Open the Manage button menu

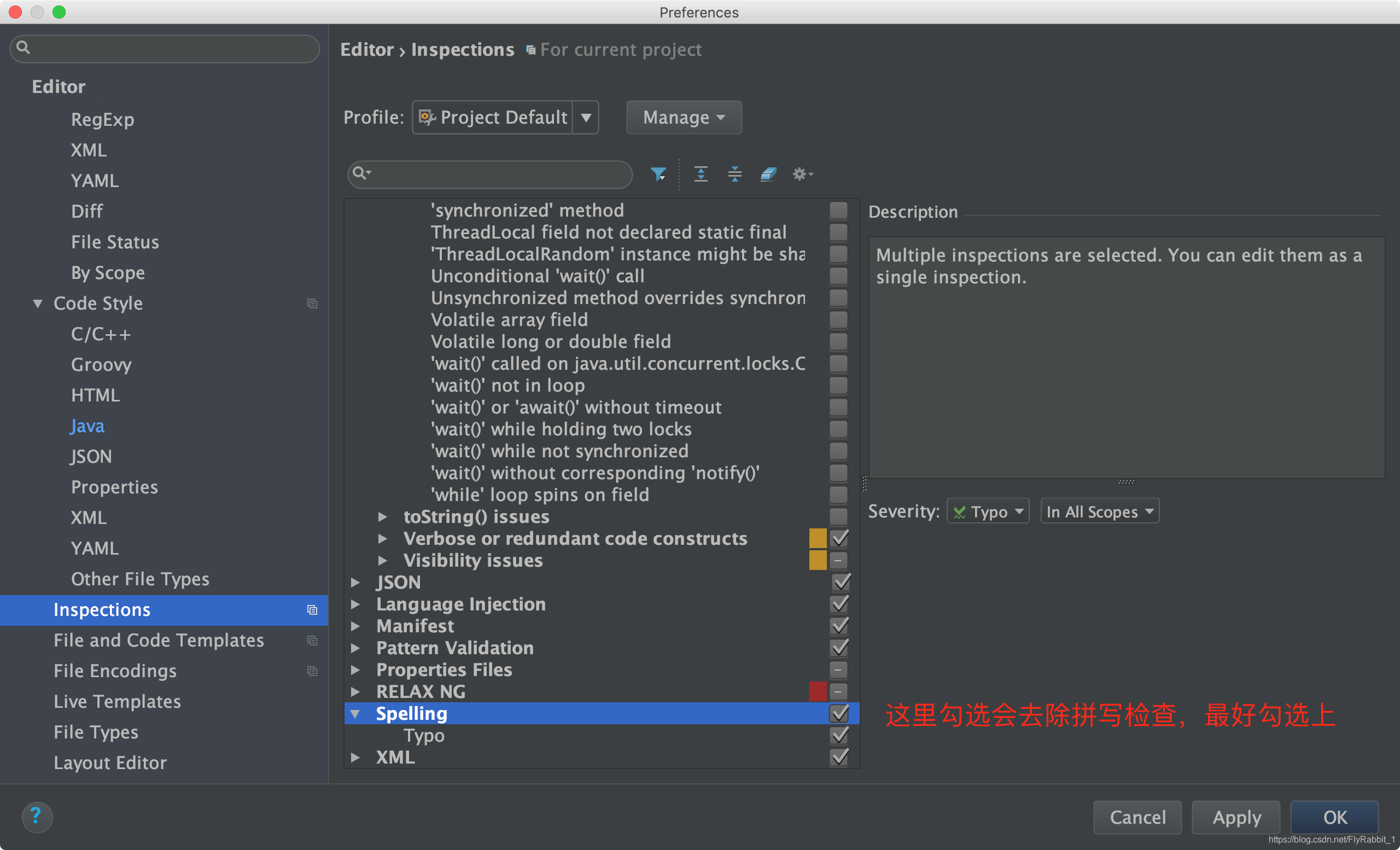coord(684,118)
